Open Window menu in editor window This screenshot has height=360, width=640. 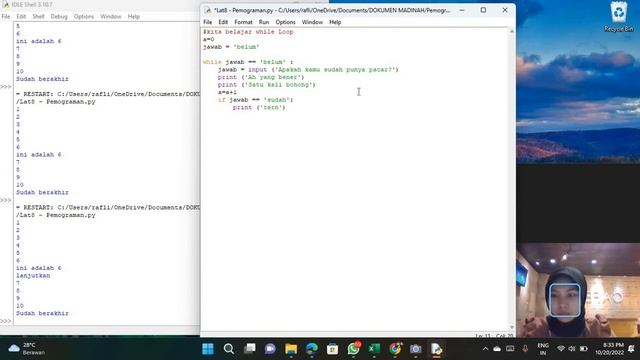[312, 22]
